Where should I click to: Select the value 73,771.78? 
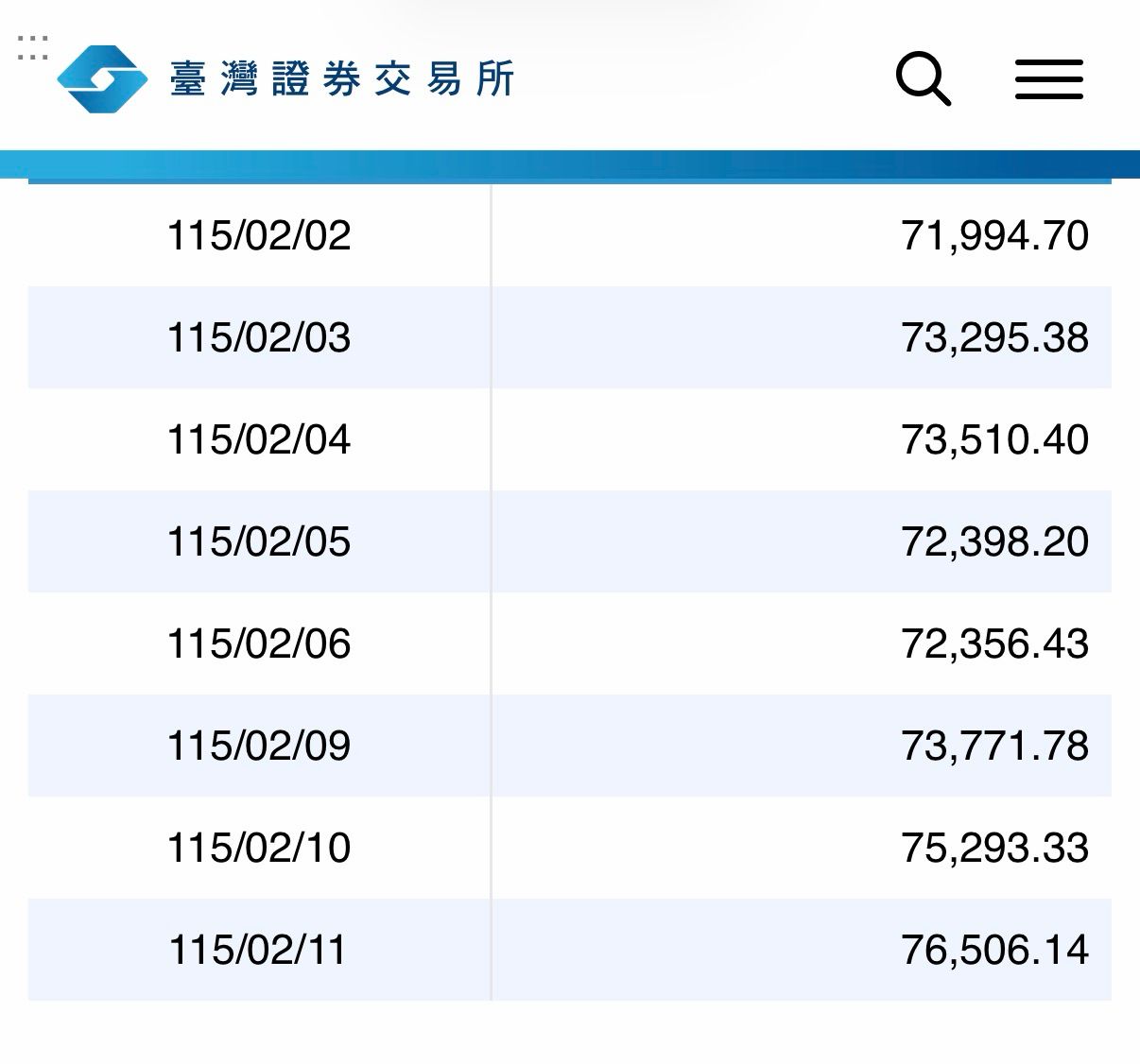[x=994, y=746]
